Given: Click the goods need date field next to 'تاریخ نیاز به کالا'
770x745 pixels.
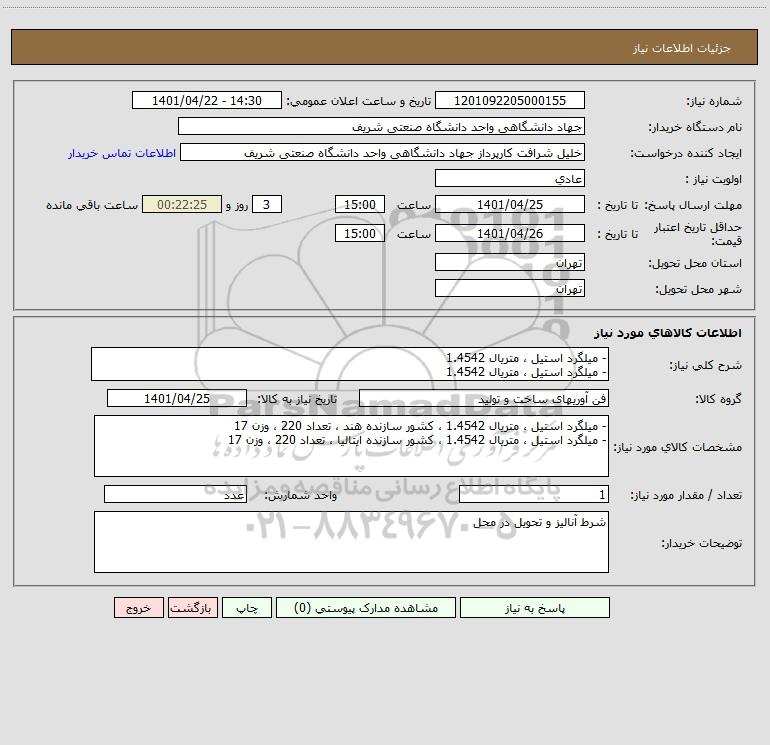Looking at the screenshot, I should [177, 398].
